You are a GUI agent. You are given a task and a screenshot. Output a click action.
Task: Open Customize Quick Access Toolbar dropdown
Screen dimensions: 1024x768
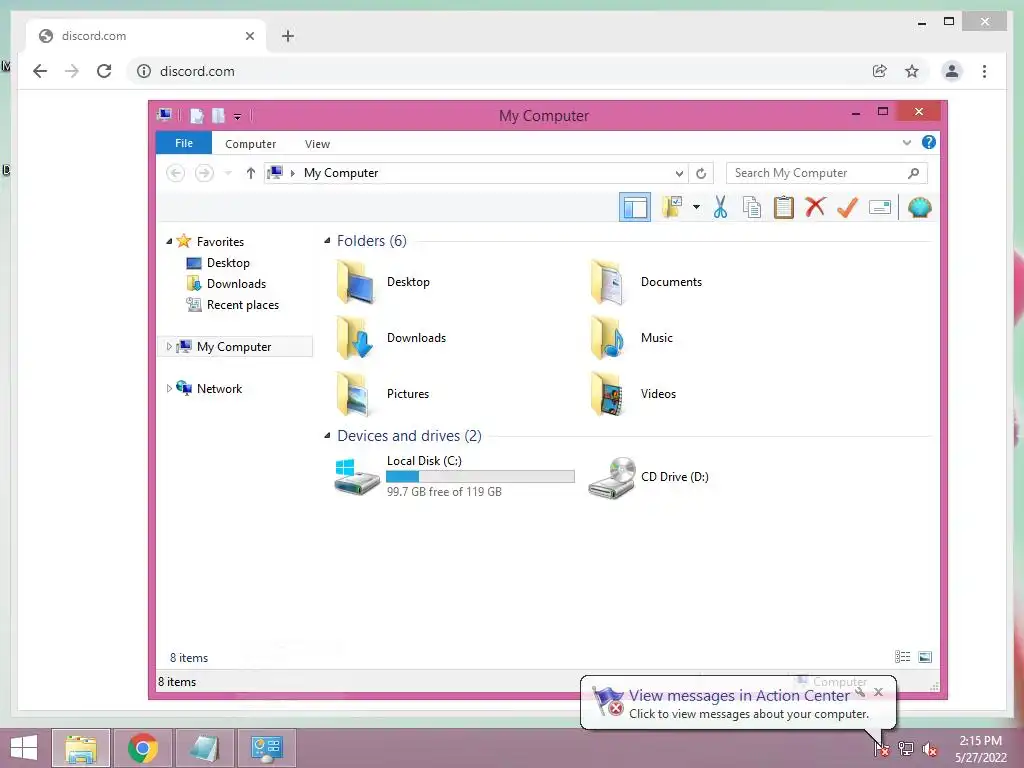pos(238,116)
